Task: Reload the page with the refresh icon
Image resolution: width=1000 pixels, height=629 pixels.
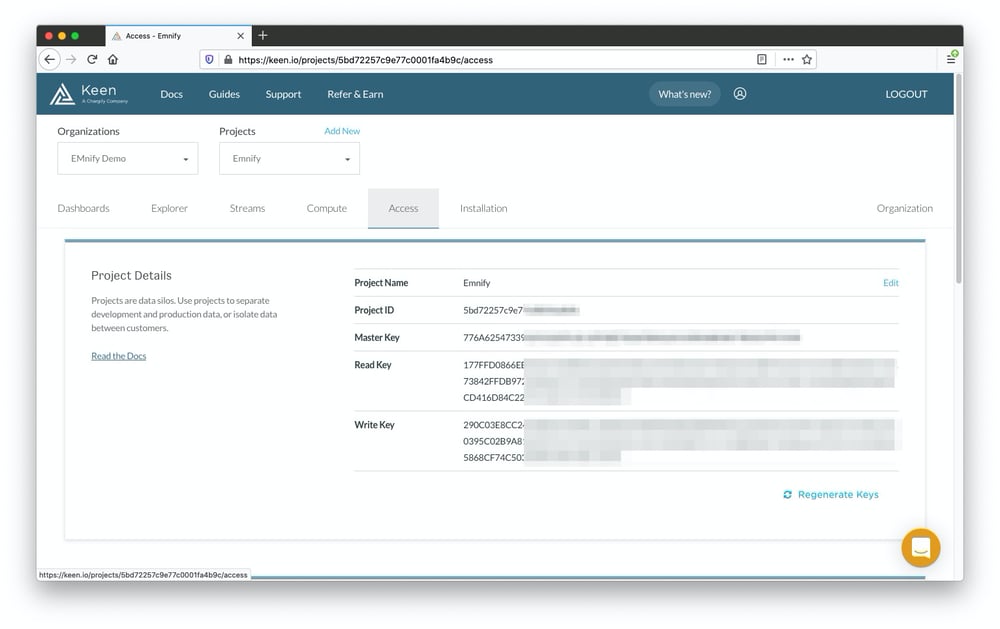Action: tap(92, 59)
